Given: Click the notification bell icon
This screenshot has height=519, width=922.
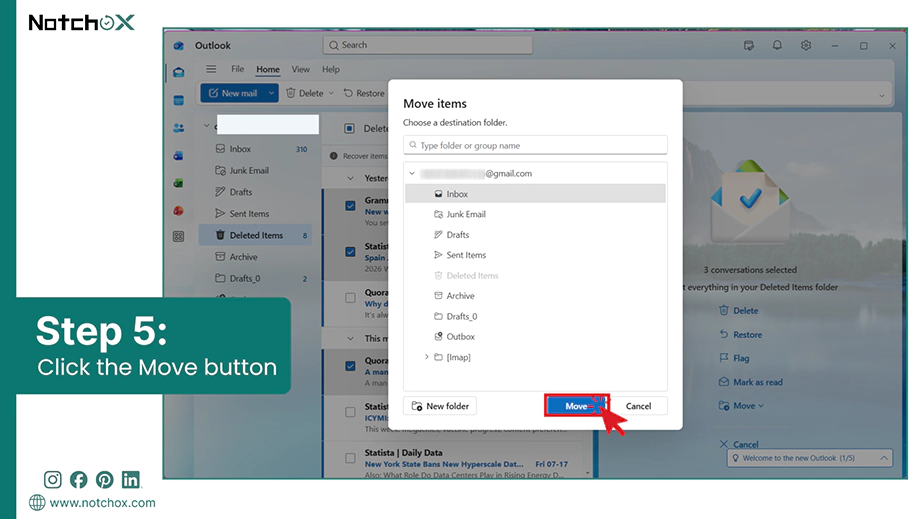Looking at the screenshot, I should (x=777, y=45).
